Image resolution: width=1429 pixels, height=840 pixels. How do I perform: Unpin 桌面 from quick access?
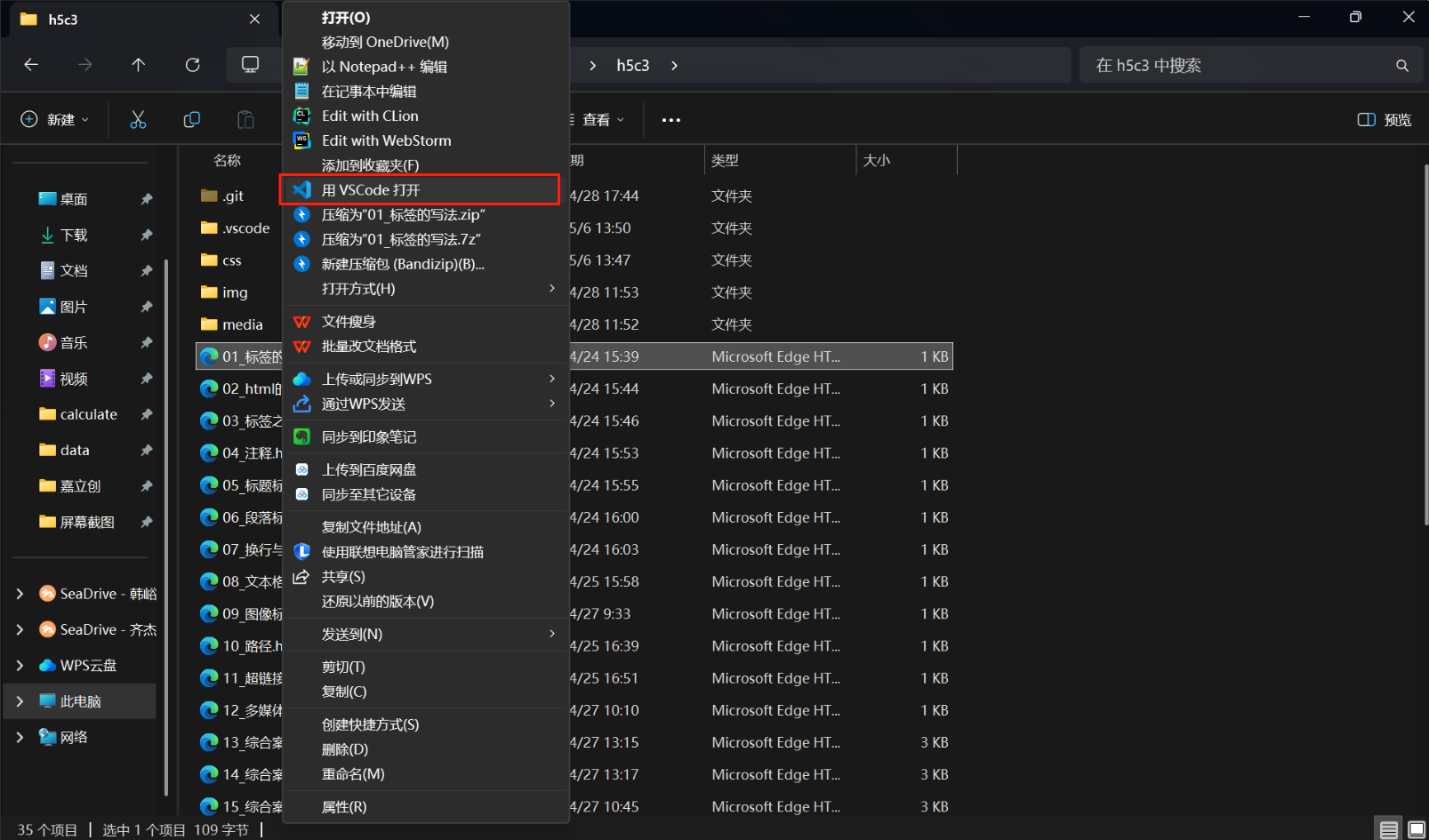pyautogui.click(x=147, y=199)
